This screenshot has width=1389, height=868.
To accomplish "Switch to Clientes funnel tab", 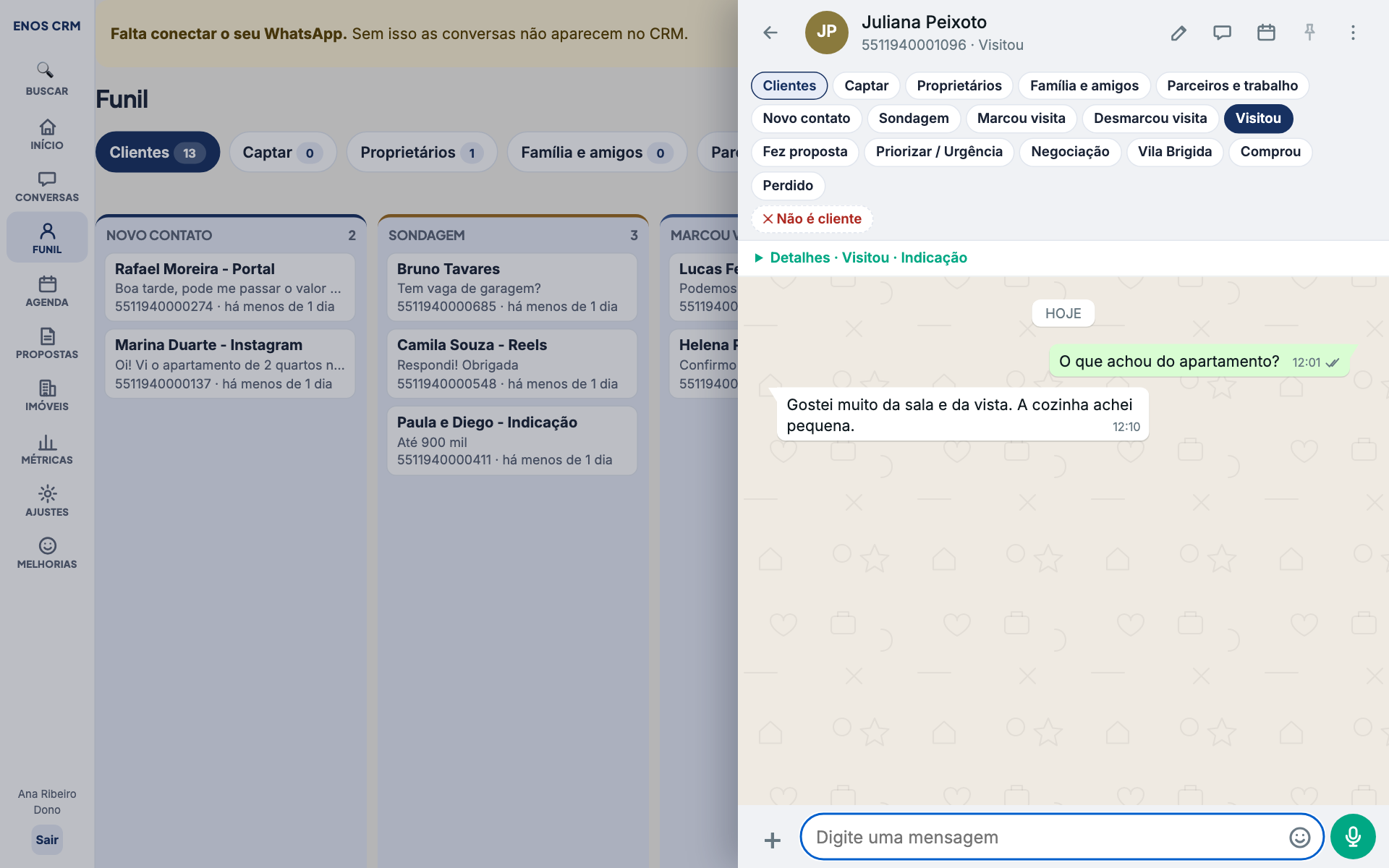I will pos(157,152).
